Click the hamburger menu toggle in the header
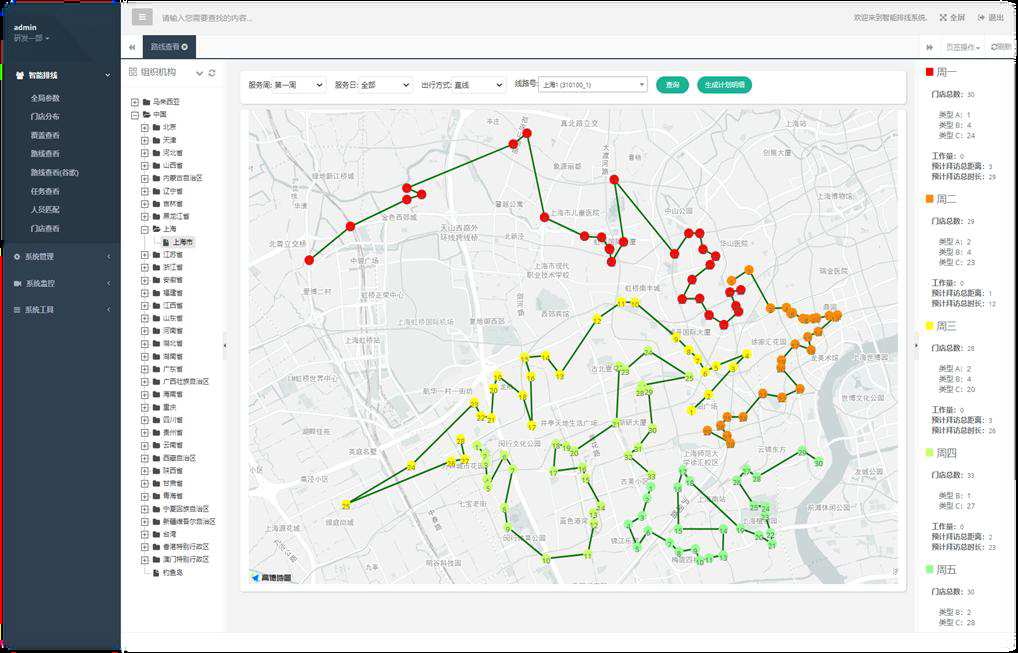This screenshot has width=1018, height=653. [x=142, y=17]
